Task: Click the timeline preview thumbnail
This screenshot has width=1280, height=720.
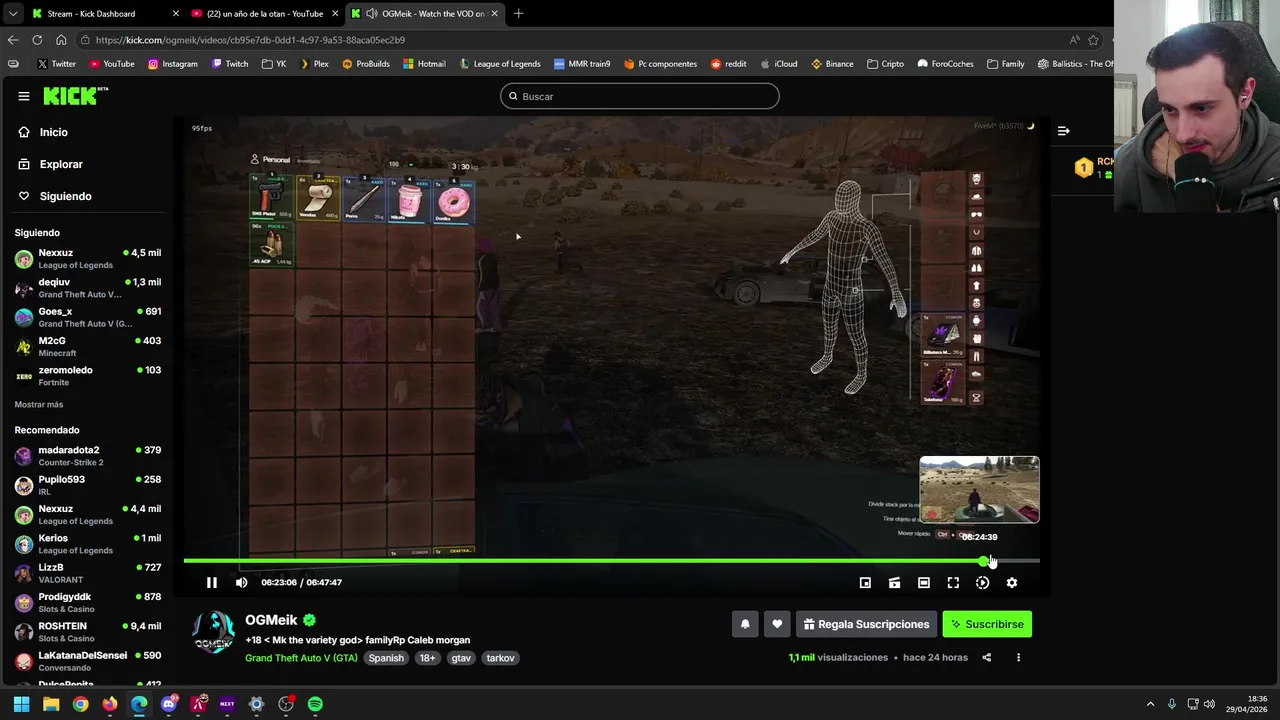Action: click(x=979, y=490)
